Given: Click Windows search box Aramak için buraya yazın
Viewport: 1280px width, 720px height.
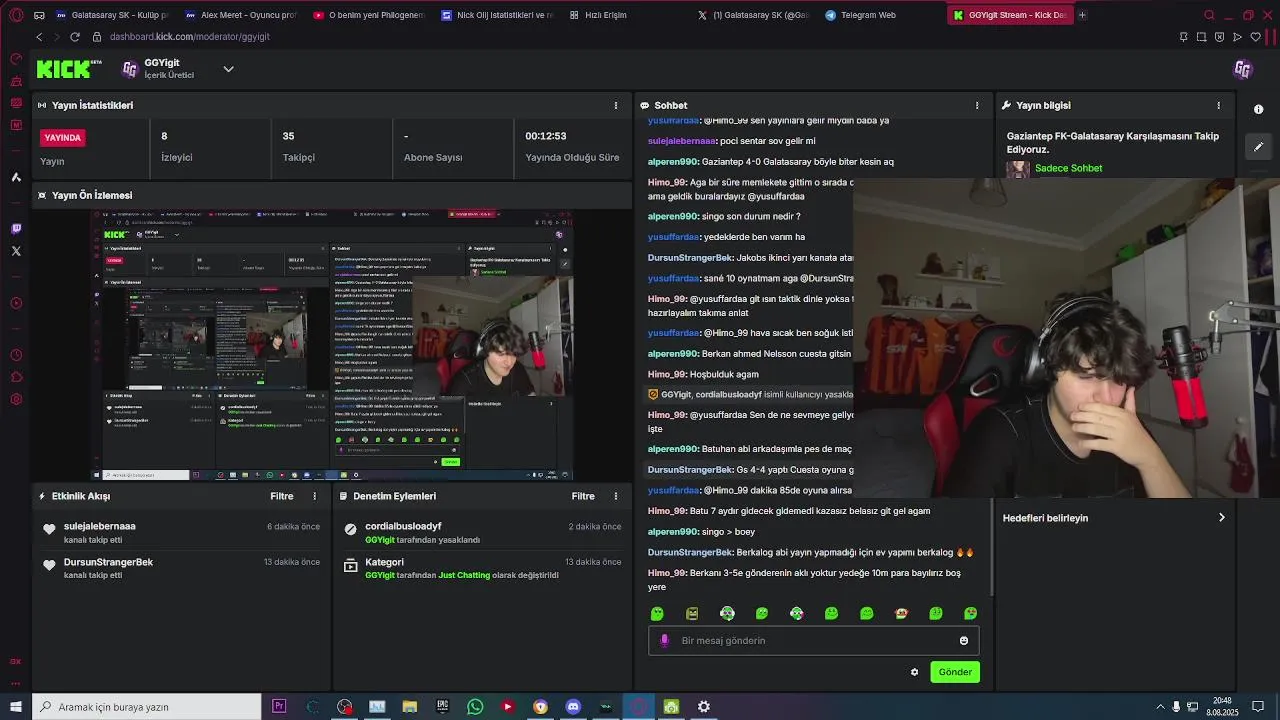Looking at the screenshot, I should coord(147,707).
